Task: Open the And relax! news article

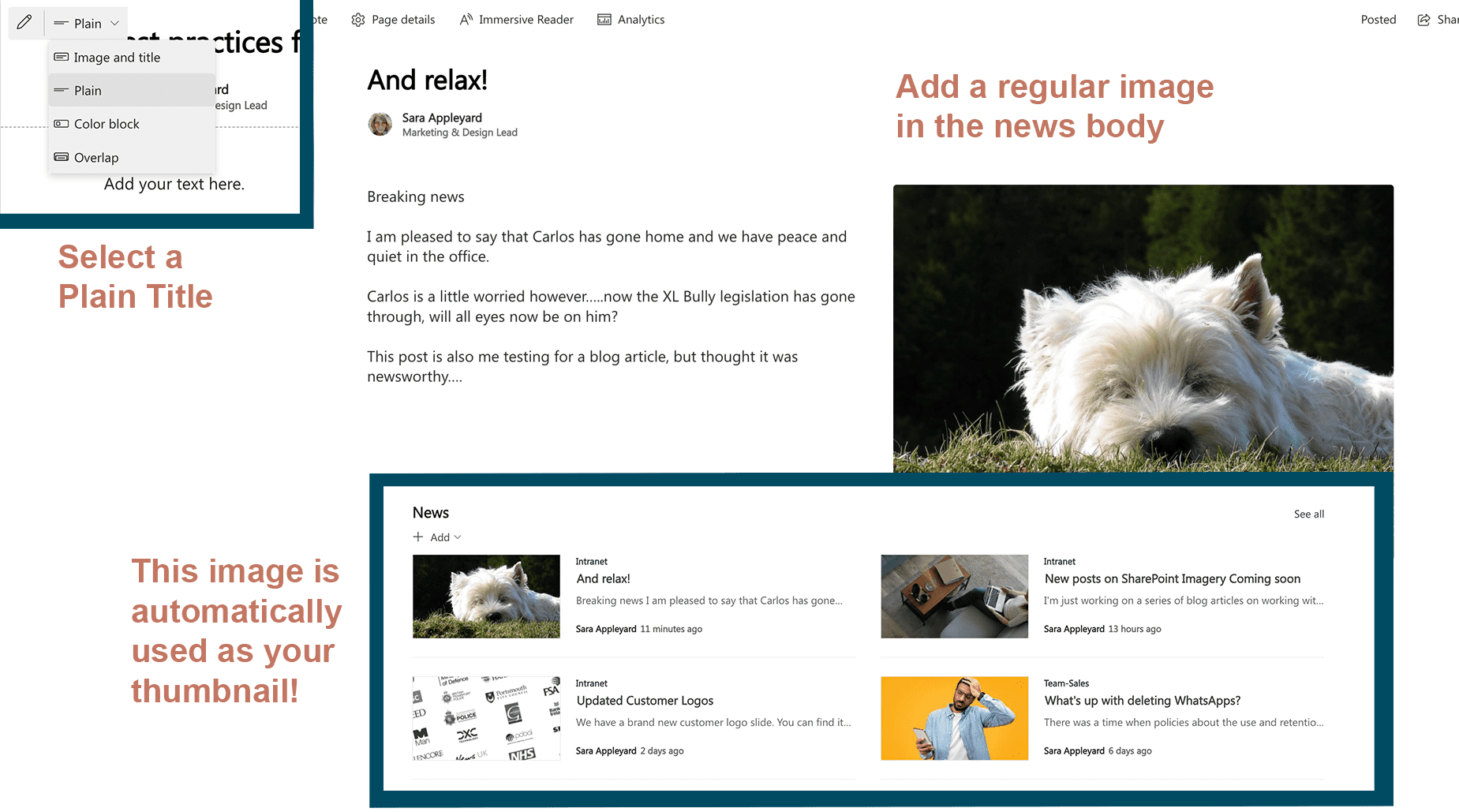Action: point(603,578)
